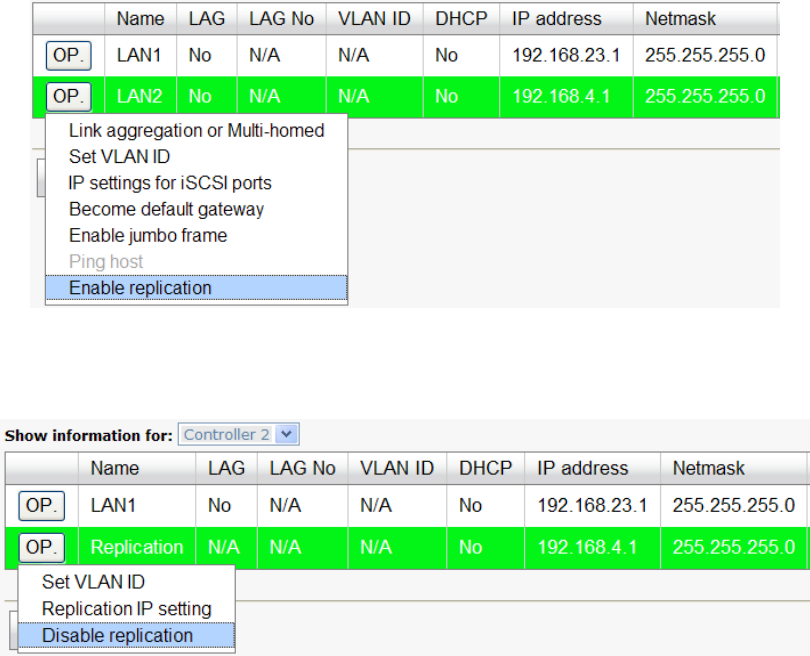Click OP. button for Replication row
Screen dimensions: 810x656
(x=41, y=547)
